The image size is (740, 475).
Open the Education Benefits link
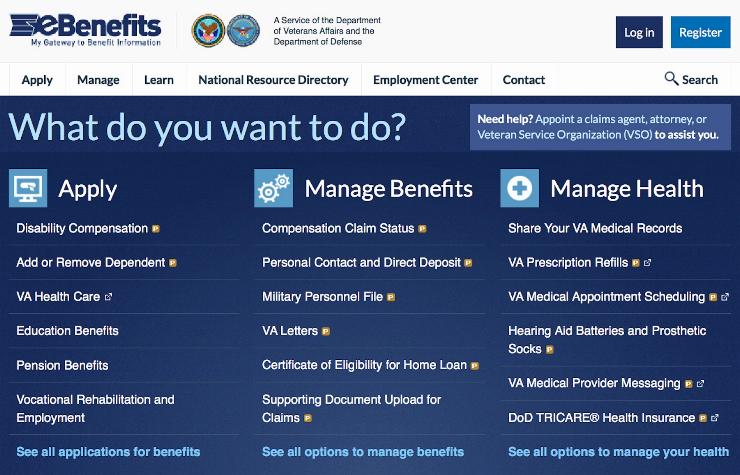point(67,331)
